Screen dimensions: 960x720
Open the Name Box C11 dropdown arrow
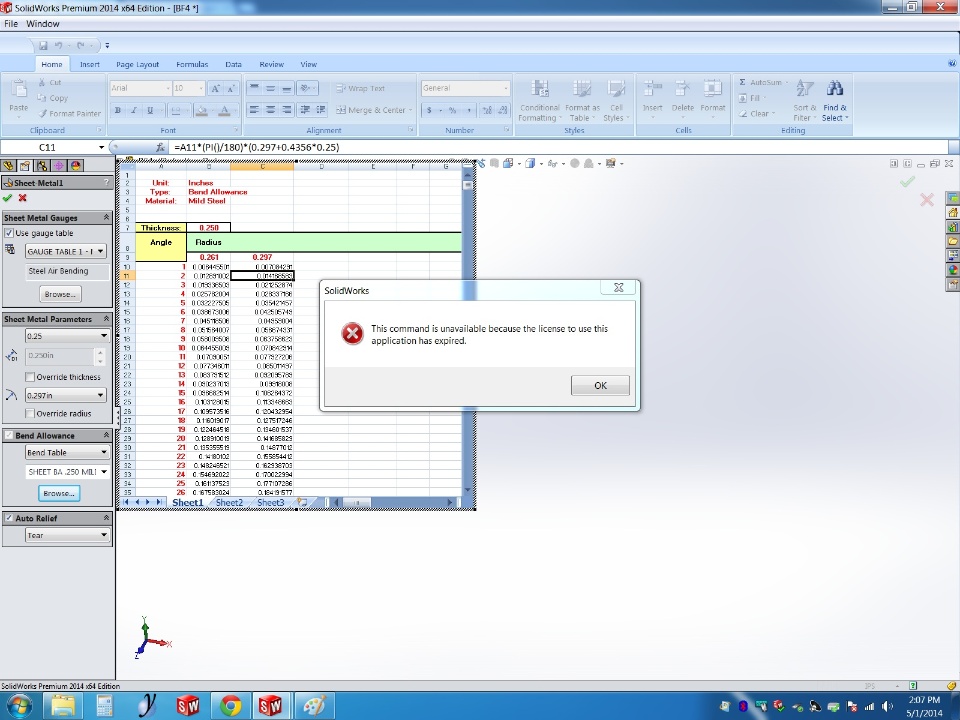pos(101,148)
